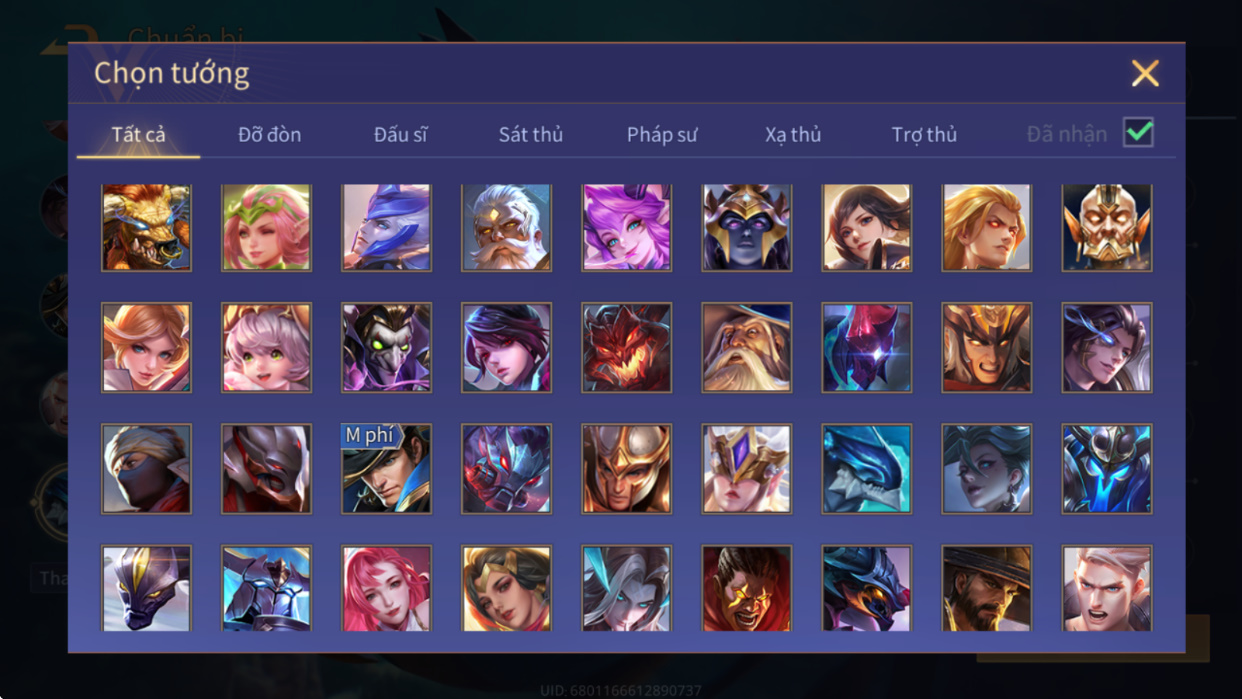Show the "Sát thủ" hero category
The height and width of the screenshot is (699, 1242).
531,134
